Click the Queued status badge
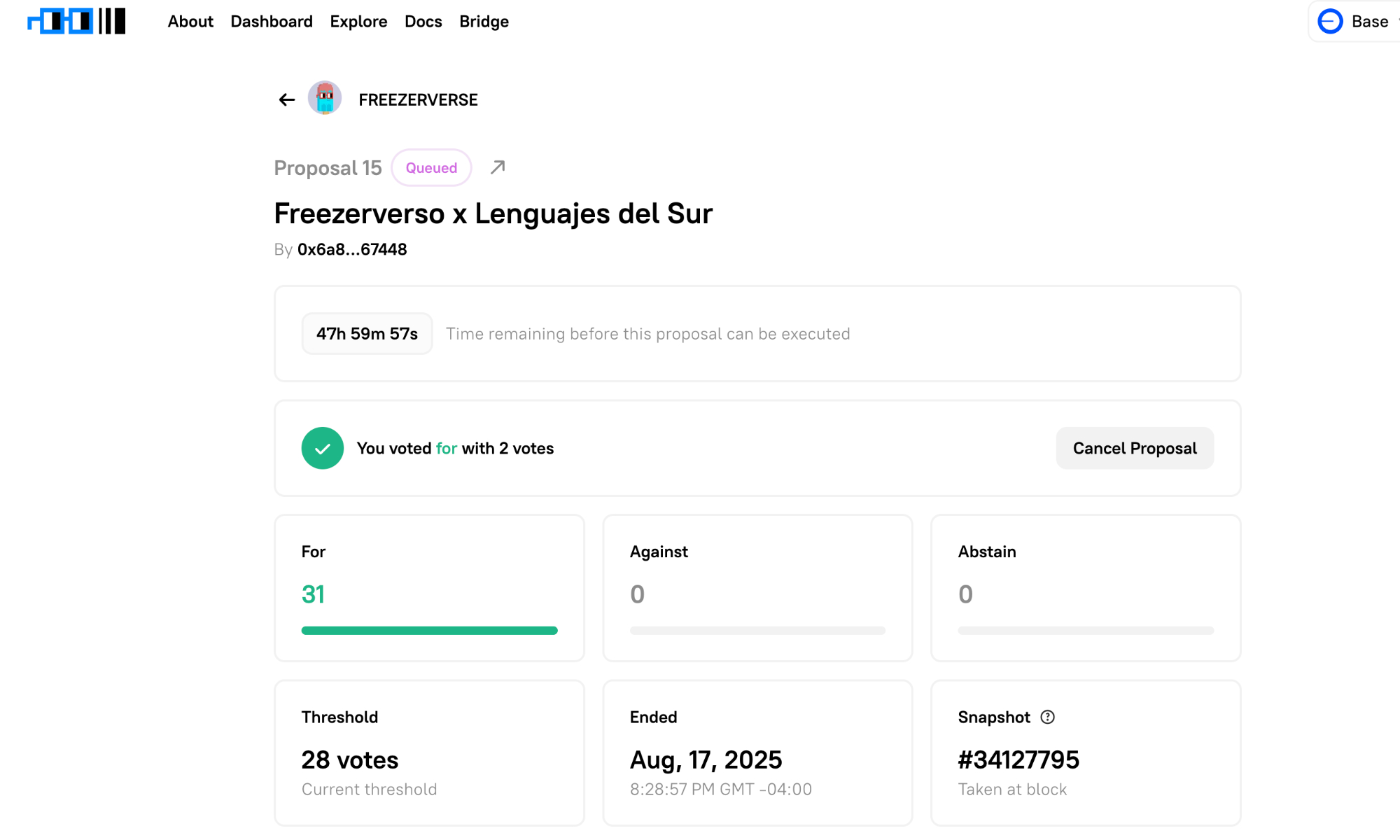1400x840 pixels. tap(431, 168)
